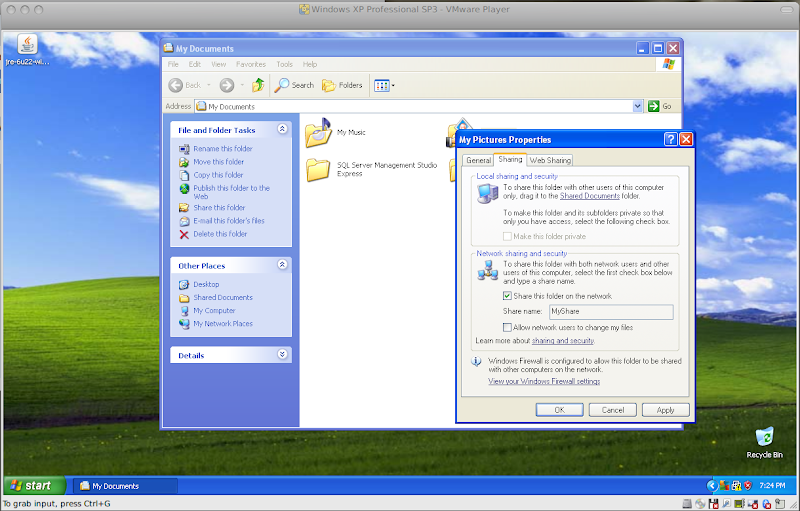Click the Apply button
The height and width of the screenshot is (511, 800).
tap(665, 410)
